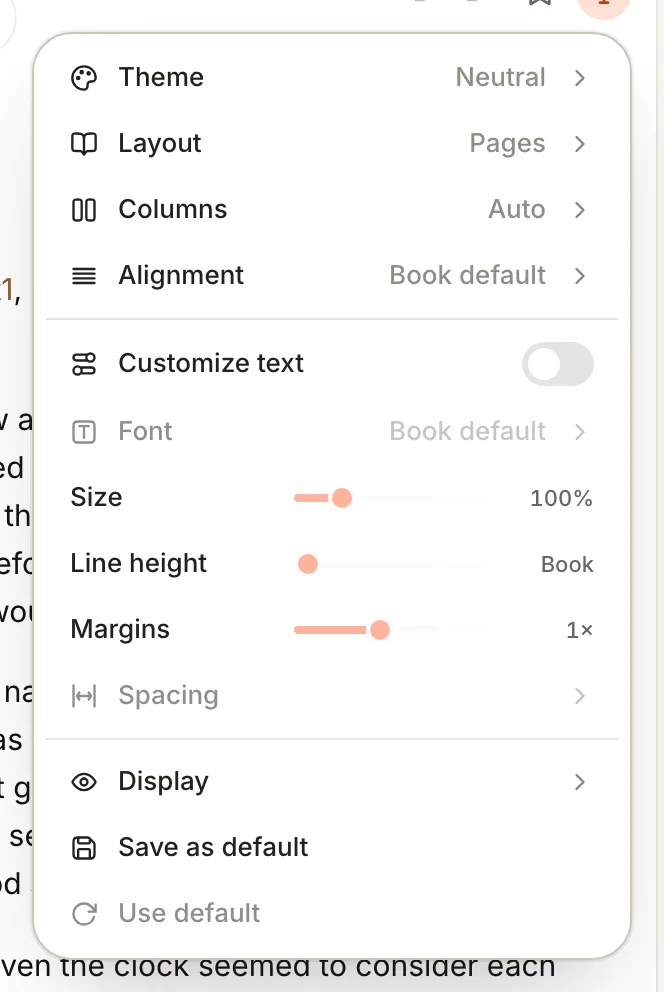Click the 1× margins value
This screenshot has width=664, height=992.
(579, 630)
